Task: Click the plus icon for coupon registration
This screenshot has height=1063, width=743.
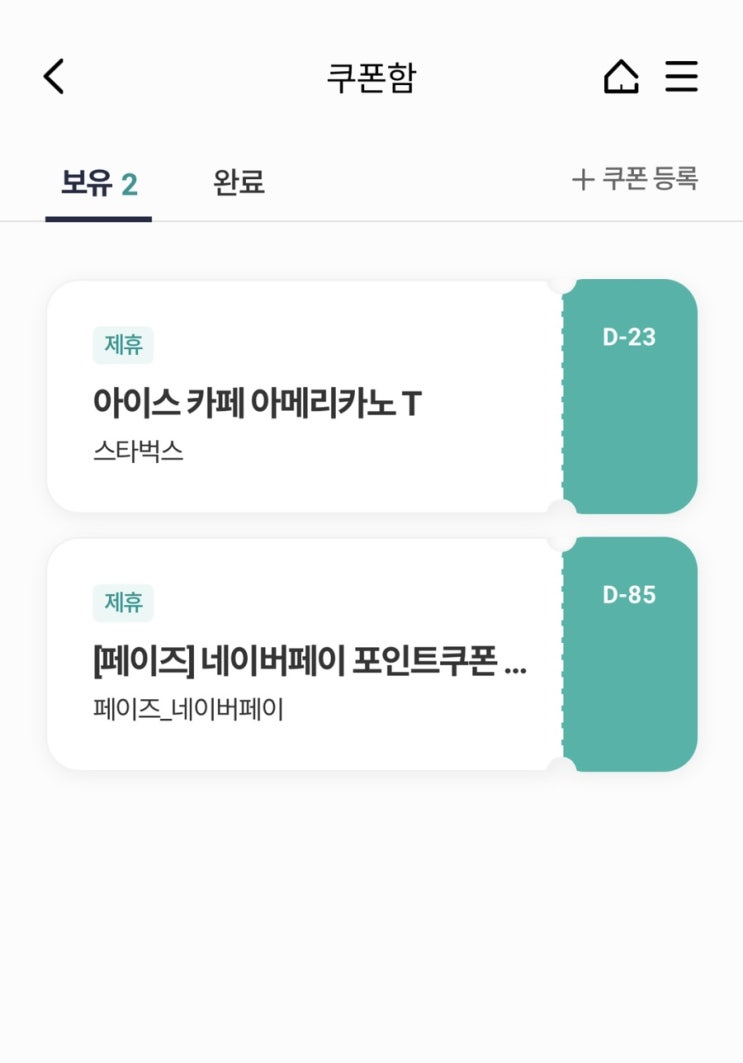Action: [582, 180]
